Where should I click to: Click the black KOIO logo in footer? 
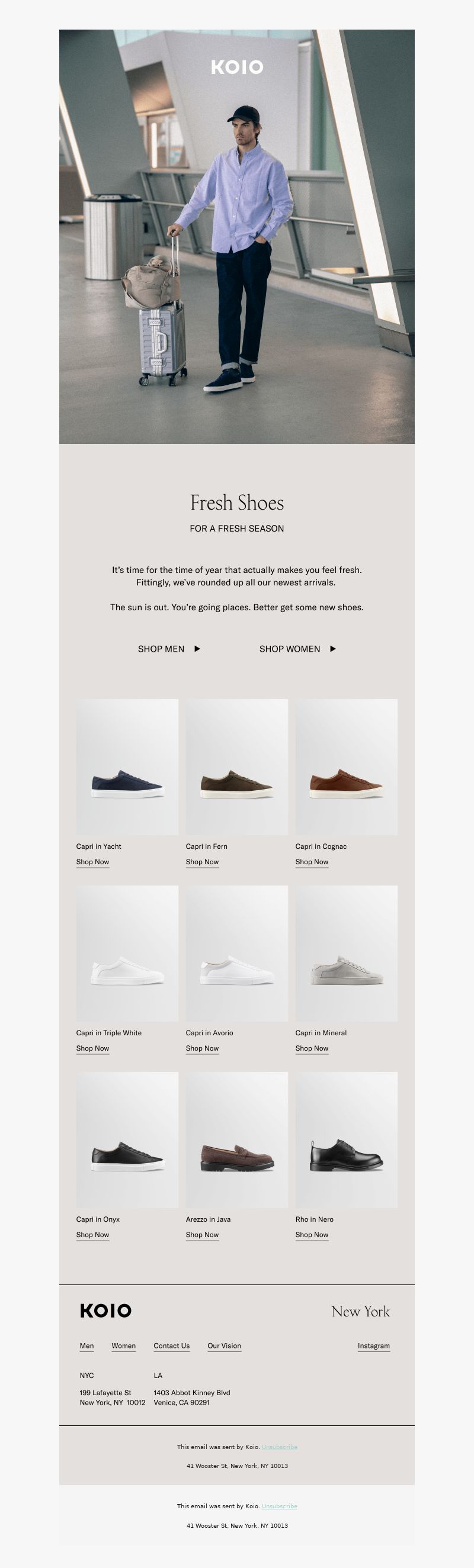[105, 1311]
